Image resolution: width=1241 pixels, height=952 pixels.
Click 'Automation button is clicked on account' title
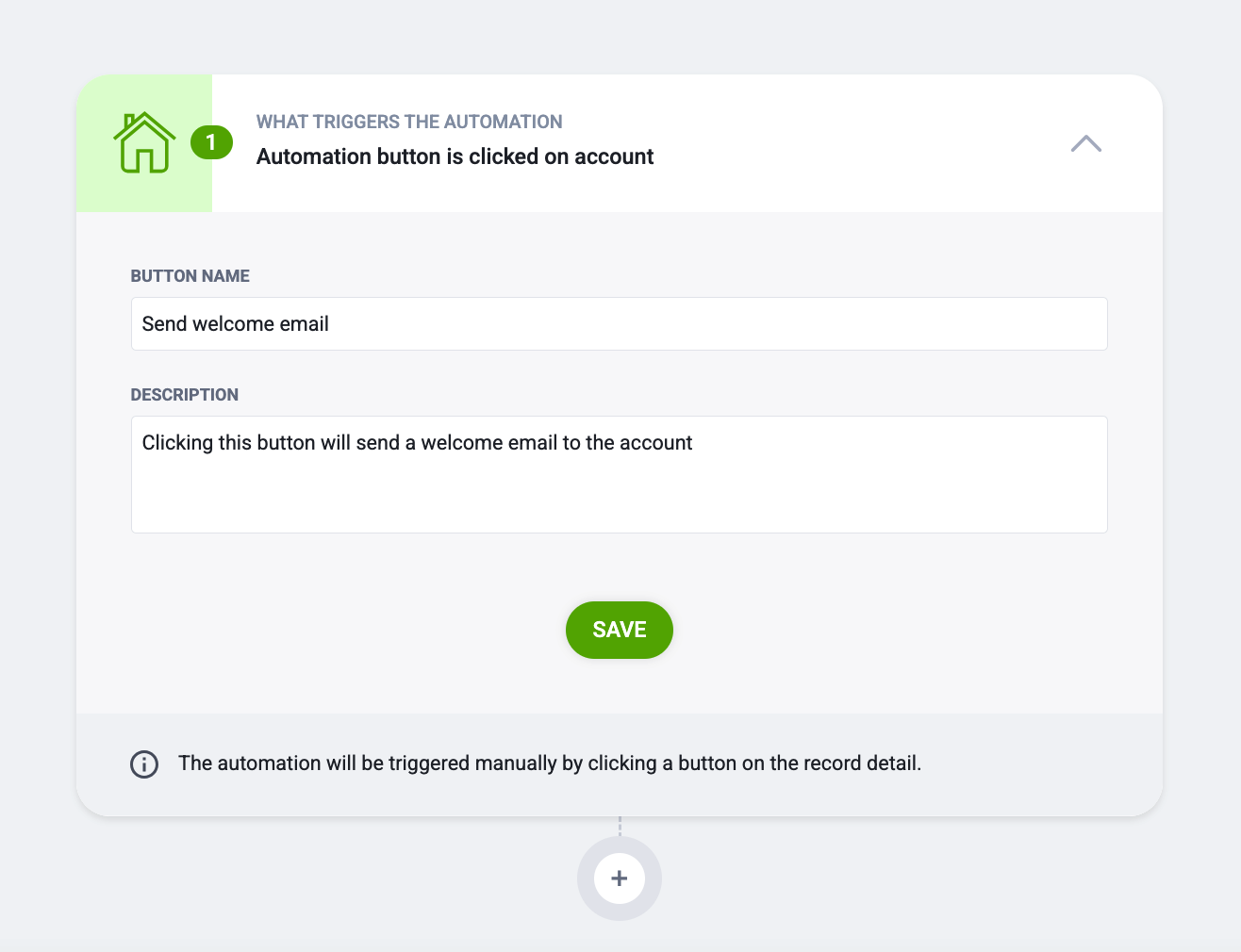(x=455, y=156)
